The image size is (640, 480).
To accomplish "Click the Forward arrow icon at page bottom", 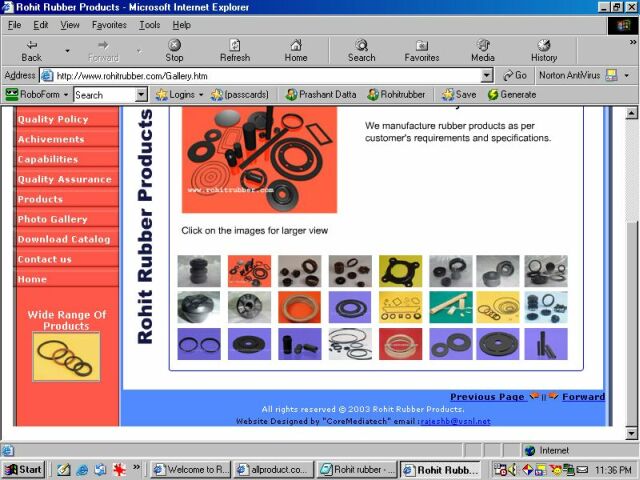I will point(553,396).
